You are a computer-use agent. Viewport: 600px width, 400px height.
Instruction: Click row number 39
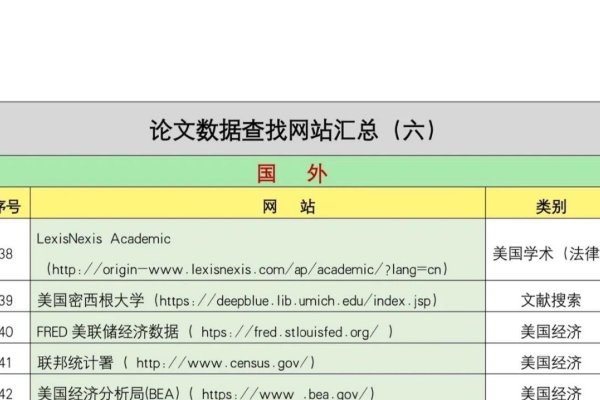[x=7, y=301]
